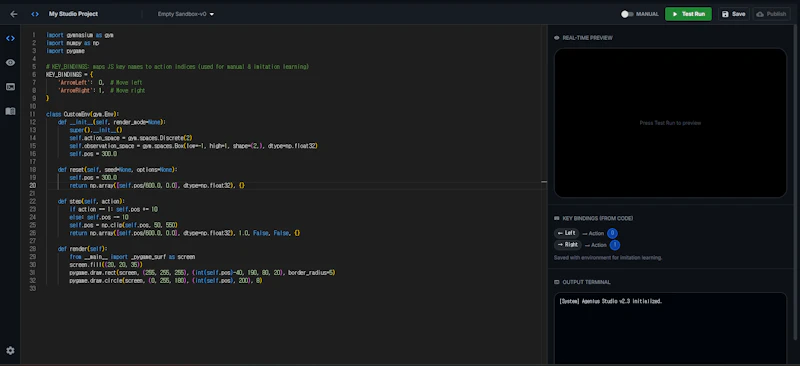800x366 pixels.
Task: Click 'def __init__(self, render_mode=None):' line
Action: tap(112, 123)
